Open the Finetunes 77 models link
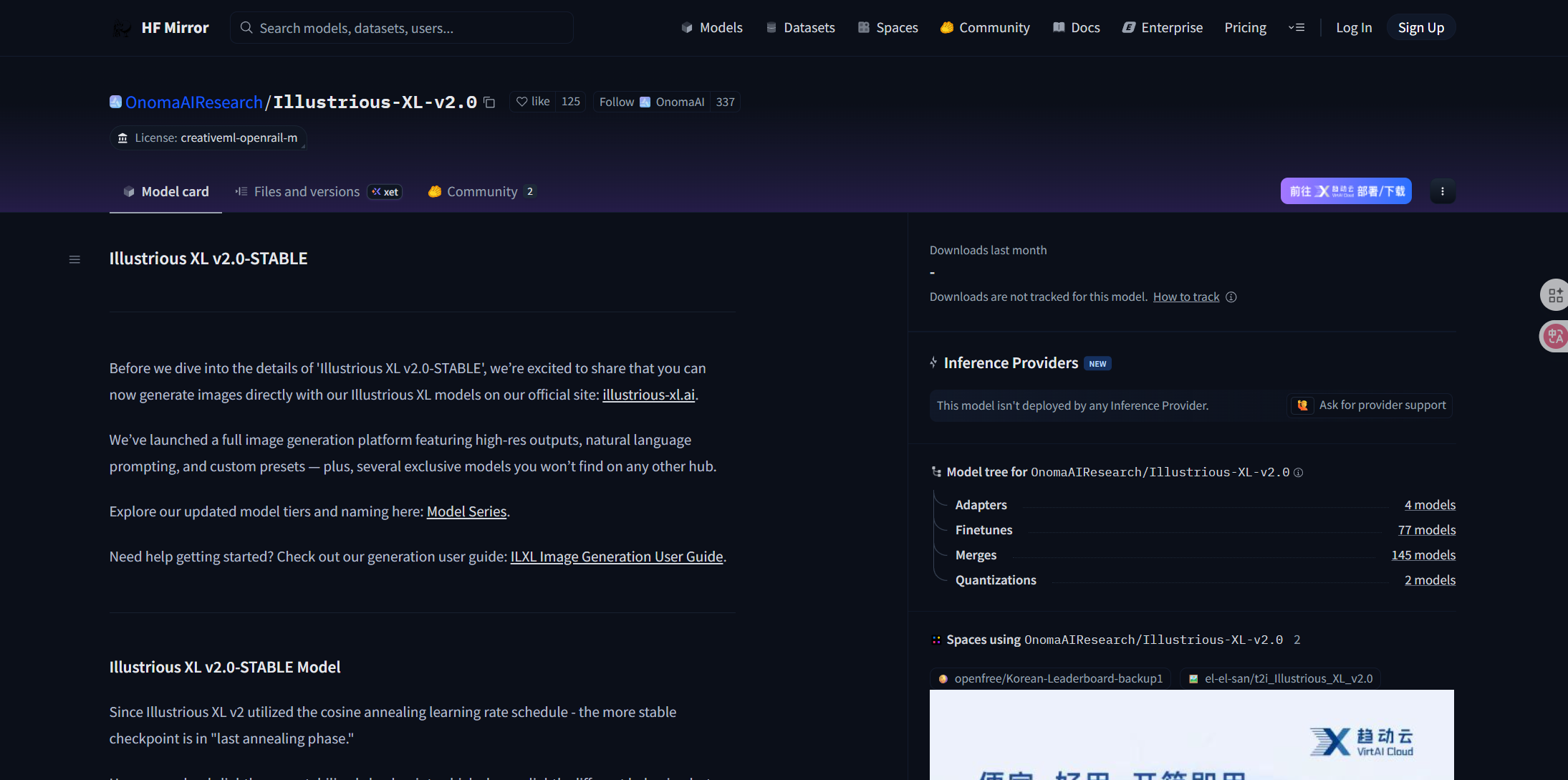The height and width of the screenshot is (780, 1568). pyautogui.click(x=1427, y=530)
